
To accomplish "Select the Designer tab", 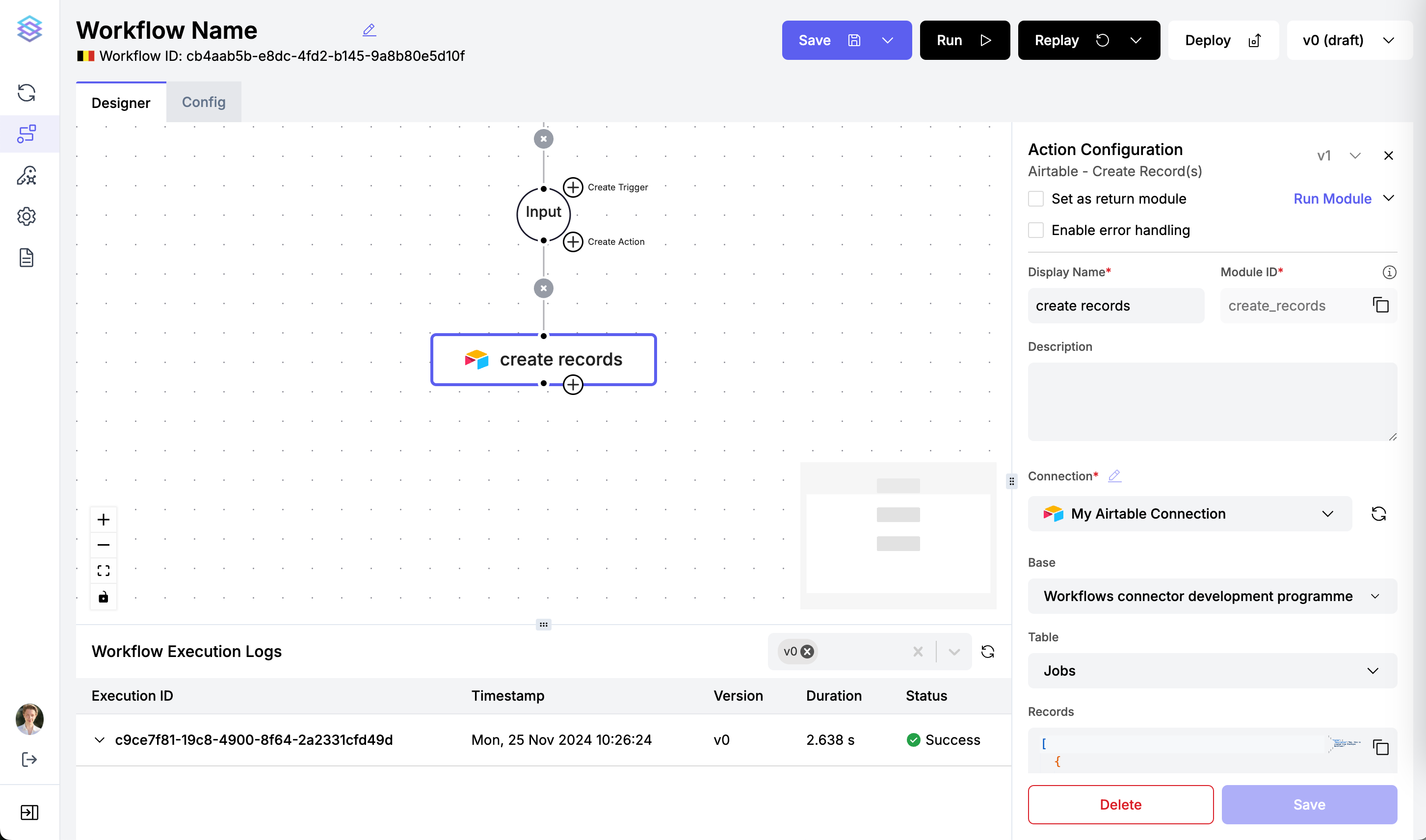I will coord(121,103).
